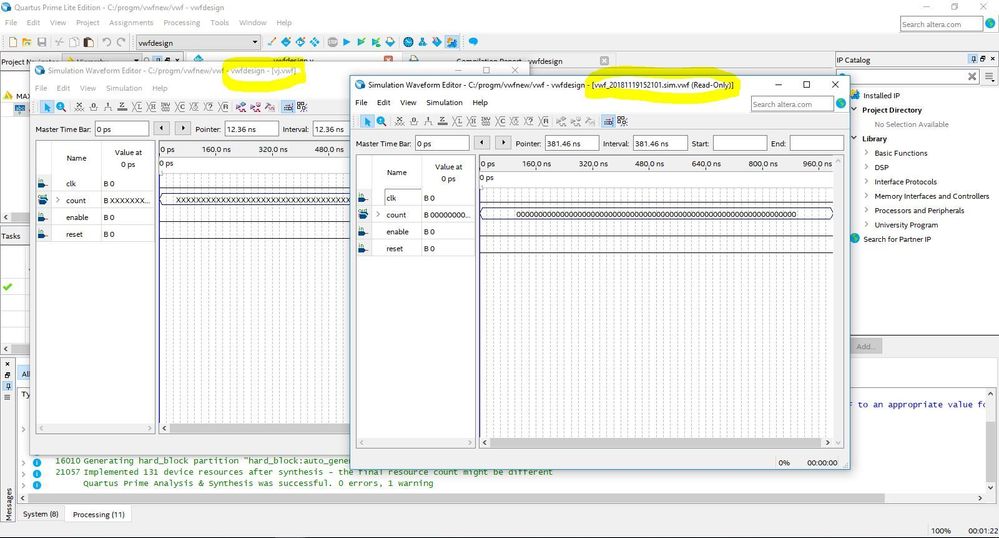The width and height of the screenshot is (999, 538).
Task: Expand the count bus in read-only waveform
Action: pyautogui.click(x=378, y=215)
